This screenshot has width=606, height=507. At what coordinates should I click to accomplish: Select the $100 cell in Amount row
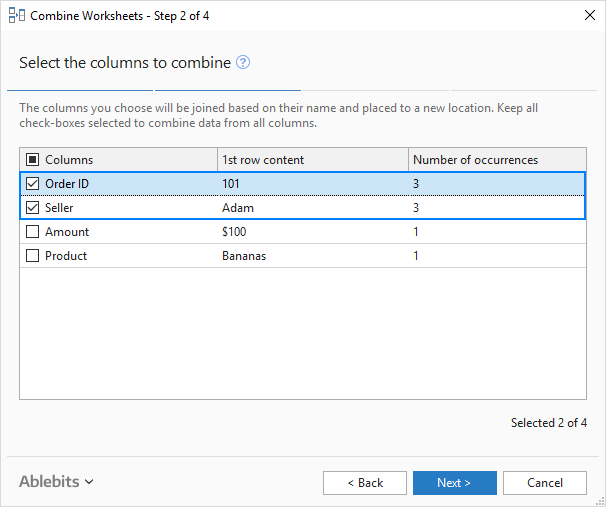pyautogui.click(x=234, y=232)
